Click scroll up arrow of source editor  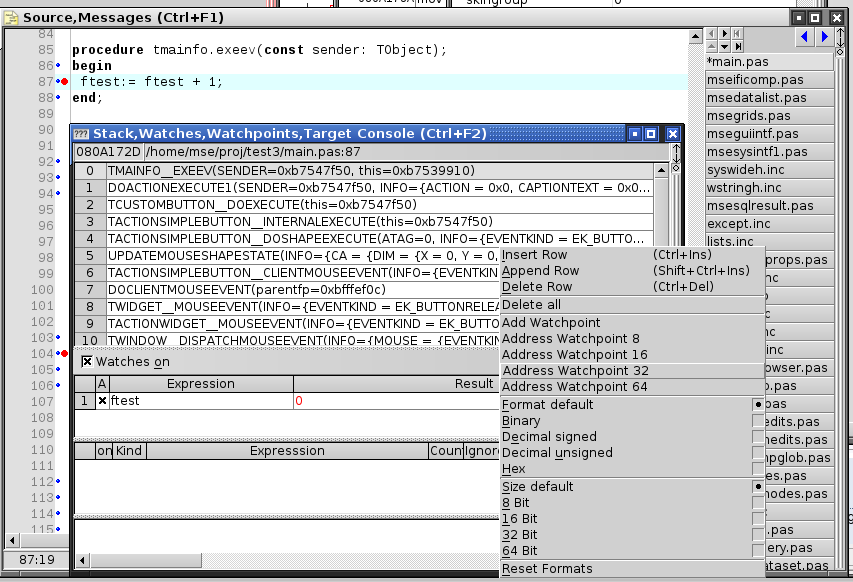[x=697, y=37]
